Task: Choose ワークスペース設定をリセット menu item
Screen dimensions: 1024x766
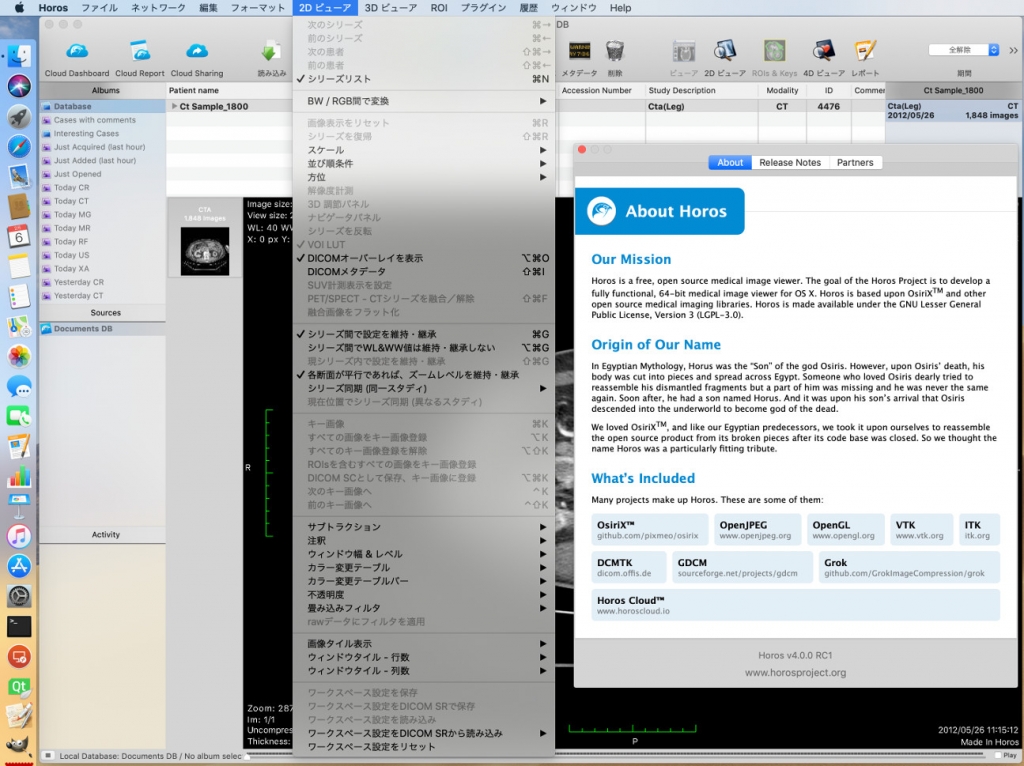Action: point(424,746)
